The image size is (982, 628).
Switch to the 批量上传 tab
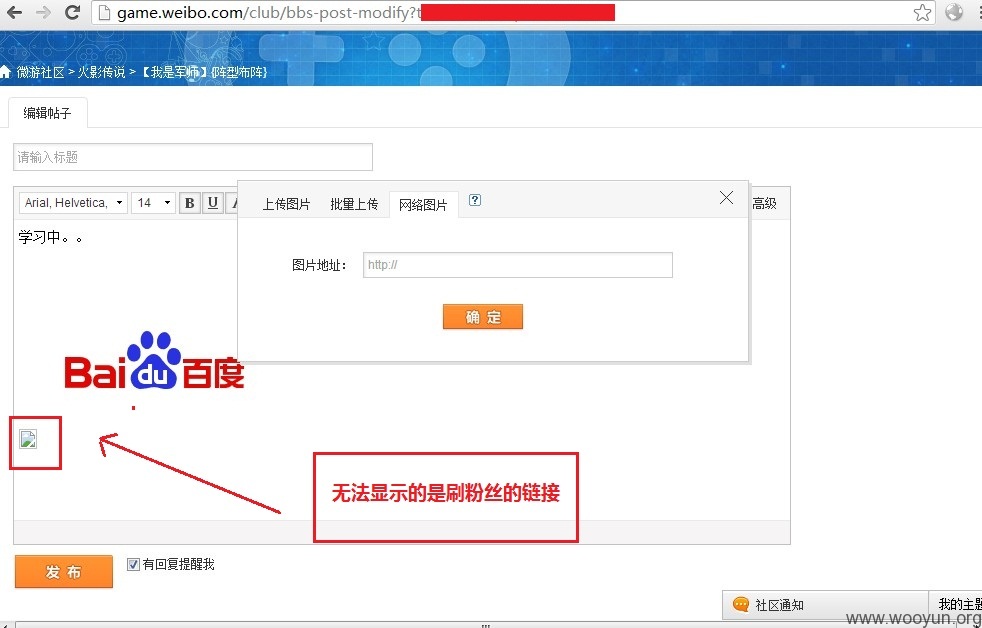(354, 204)
